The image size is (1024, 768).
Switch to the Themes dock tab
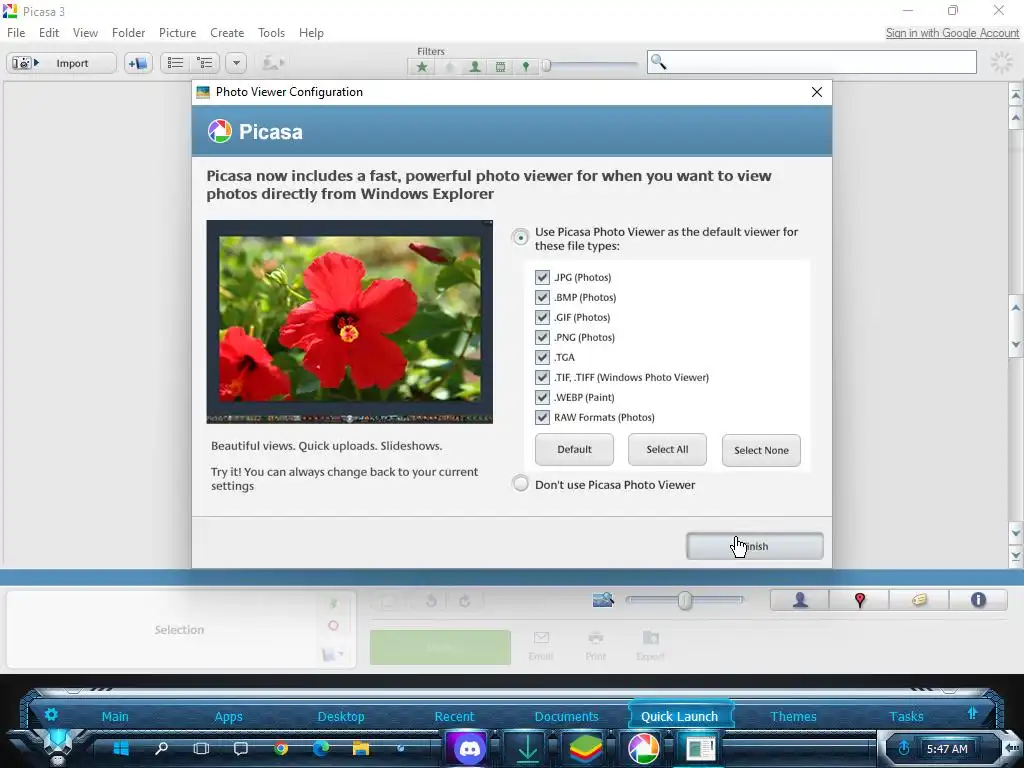pyautogui.click(x=793, y=716)
